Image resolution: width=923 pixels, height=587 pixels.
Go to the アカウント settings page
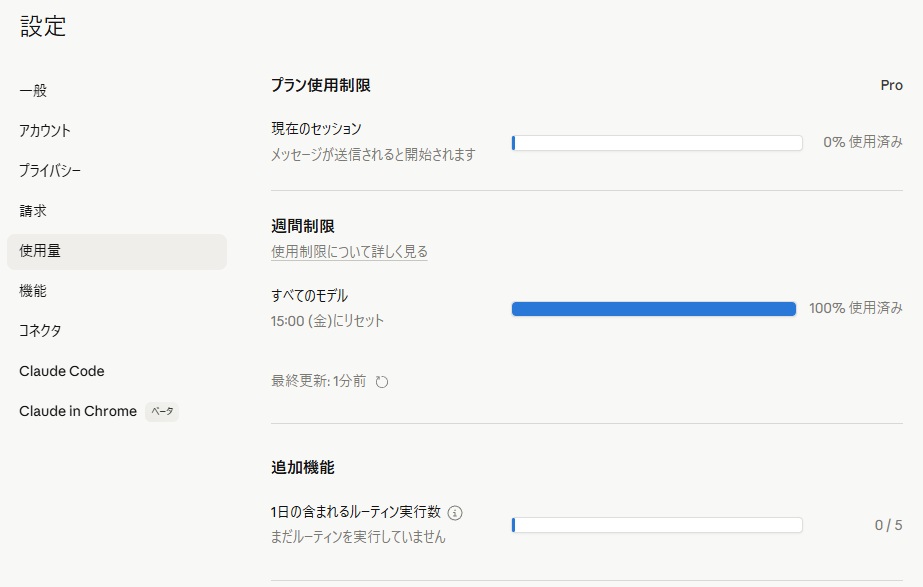[x=45, y=131]
